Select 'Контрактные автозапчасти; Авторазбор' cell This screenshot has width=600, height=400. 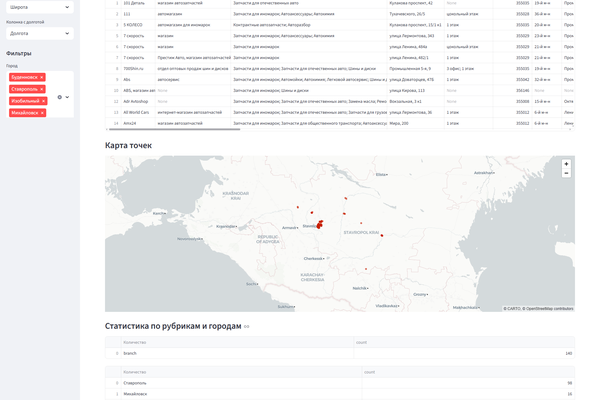click(x=309, y=25)
